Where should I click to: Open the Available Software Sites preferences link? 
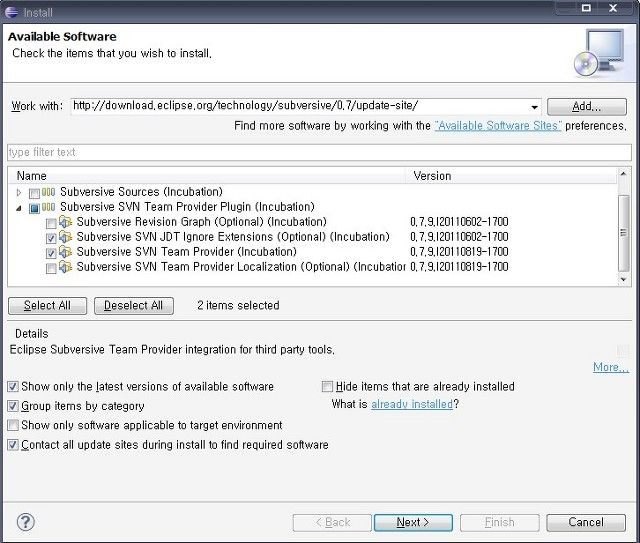coord(498,125)
